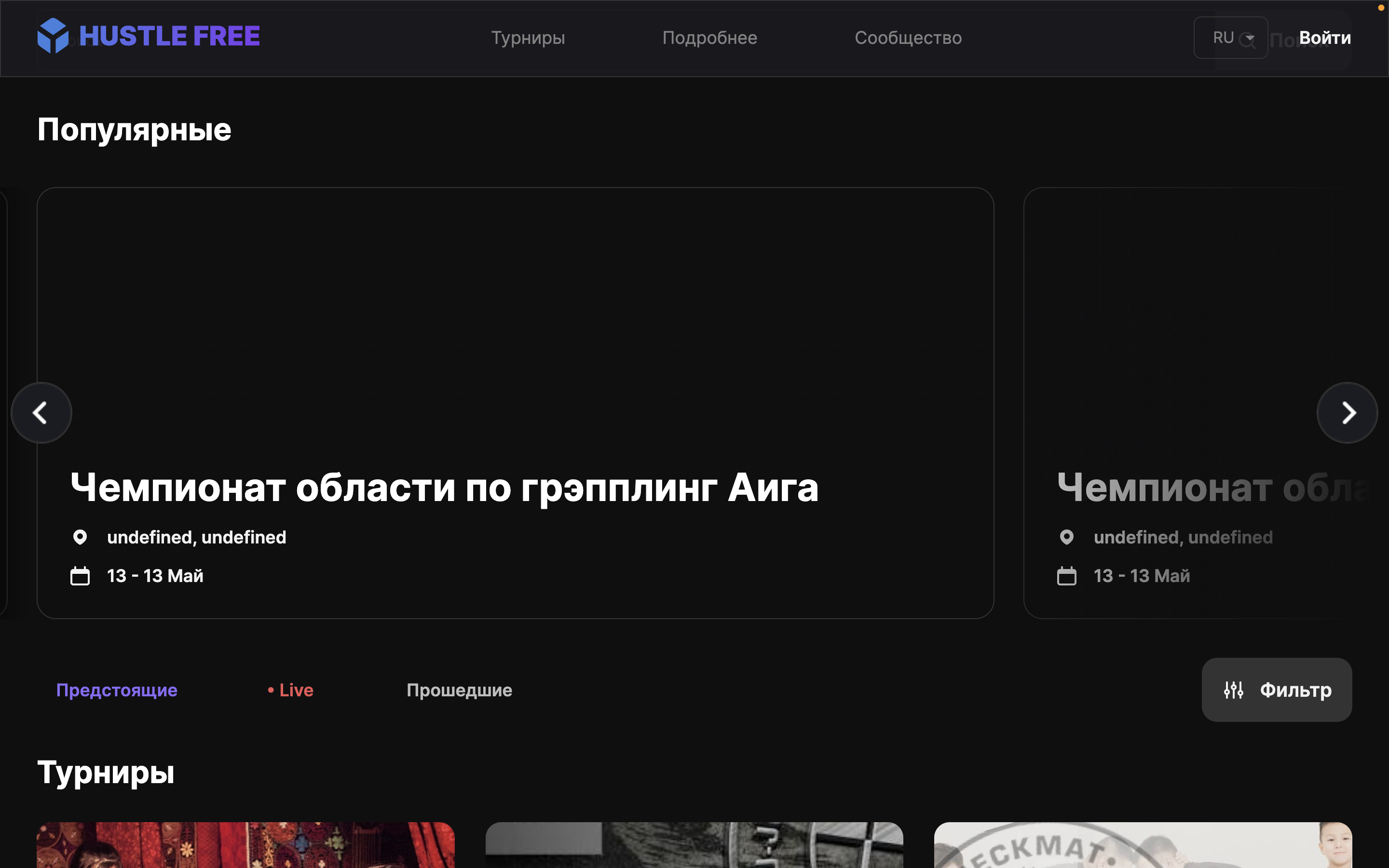Open the RU language dropdown

click(1230, 38)
